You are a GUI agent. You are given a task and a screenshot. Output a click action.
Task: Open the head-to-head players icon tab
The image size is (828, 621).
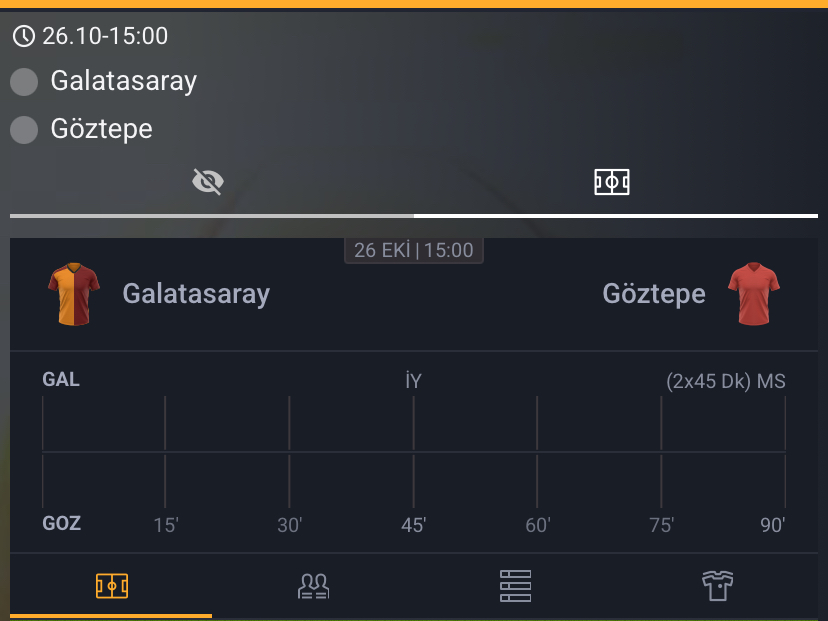tap(314, 586)
